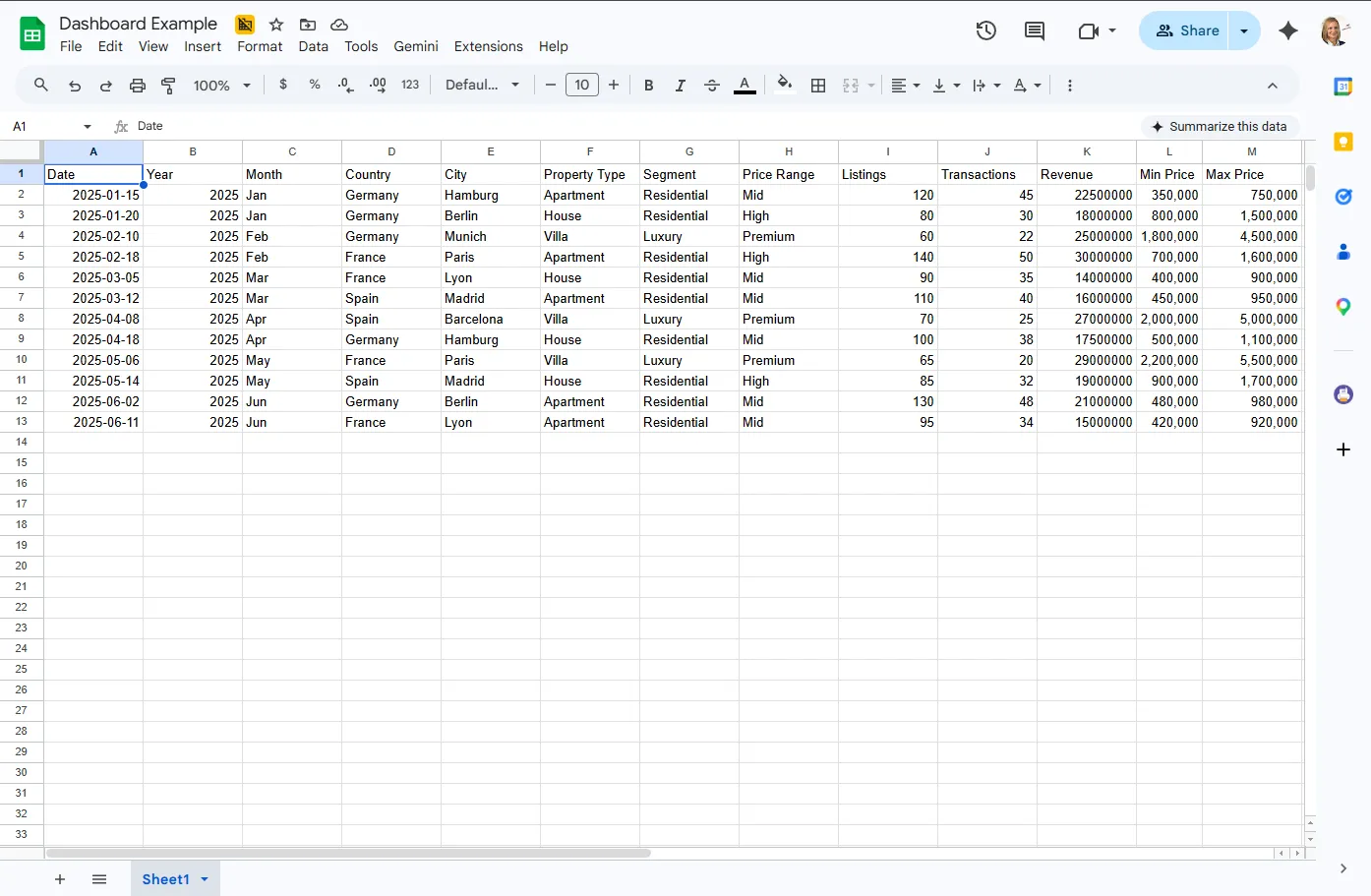The image size is (1371, 896).
Task: Apply percent format
Action: 315,85
